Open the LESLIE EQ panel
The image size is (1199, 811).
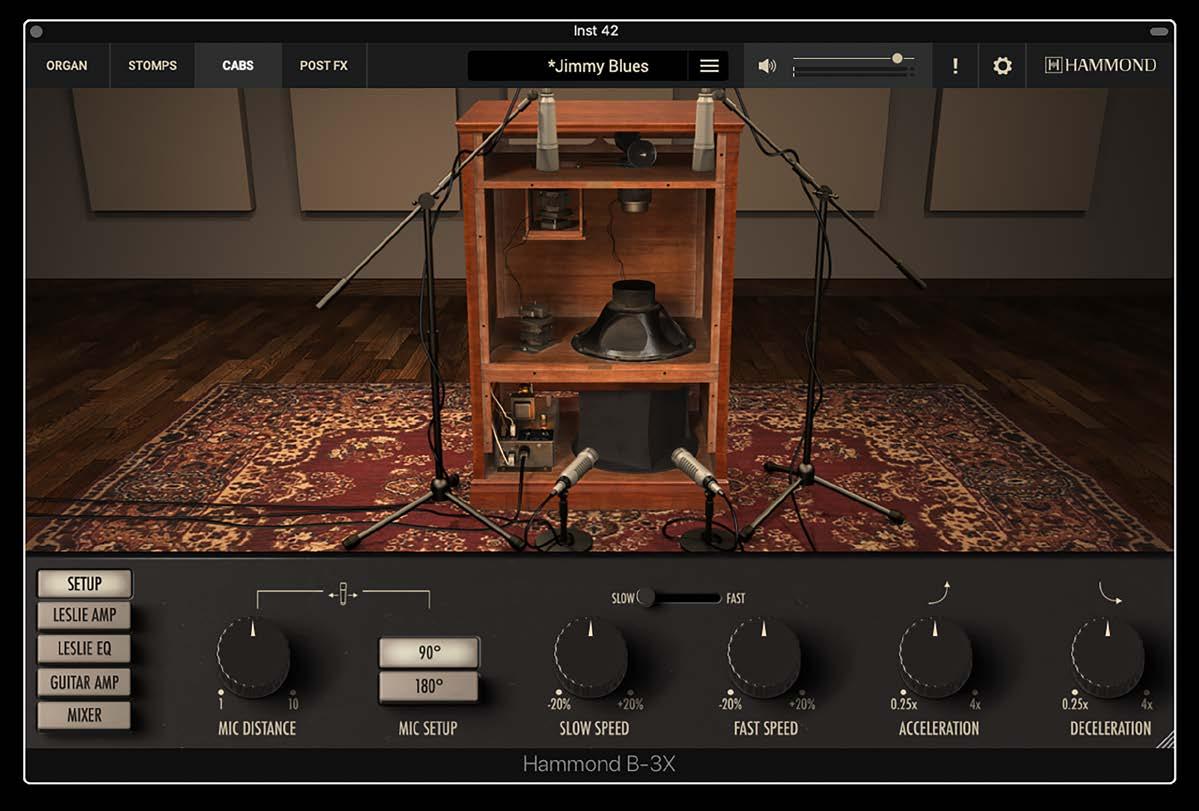[x=84, y=649]
